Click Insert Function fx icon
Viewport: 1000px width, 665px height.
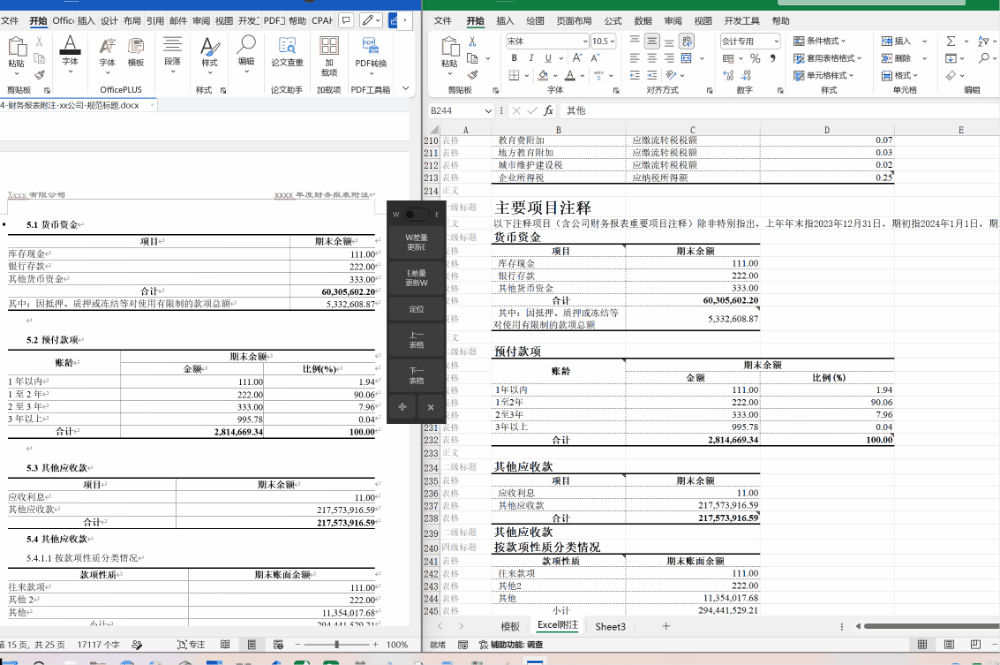548,110
